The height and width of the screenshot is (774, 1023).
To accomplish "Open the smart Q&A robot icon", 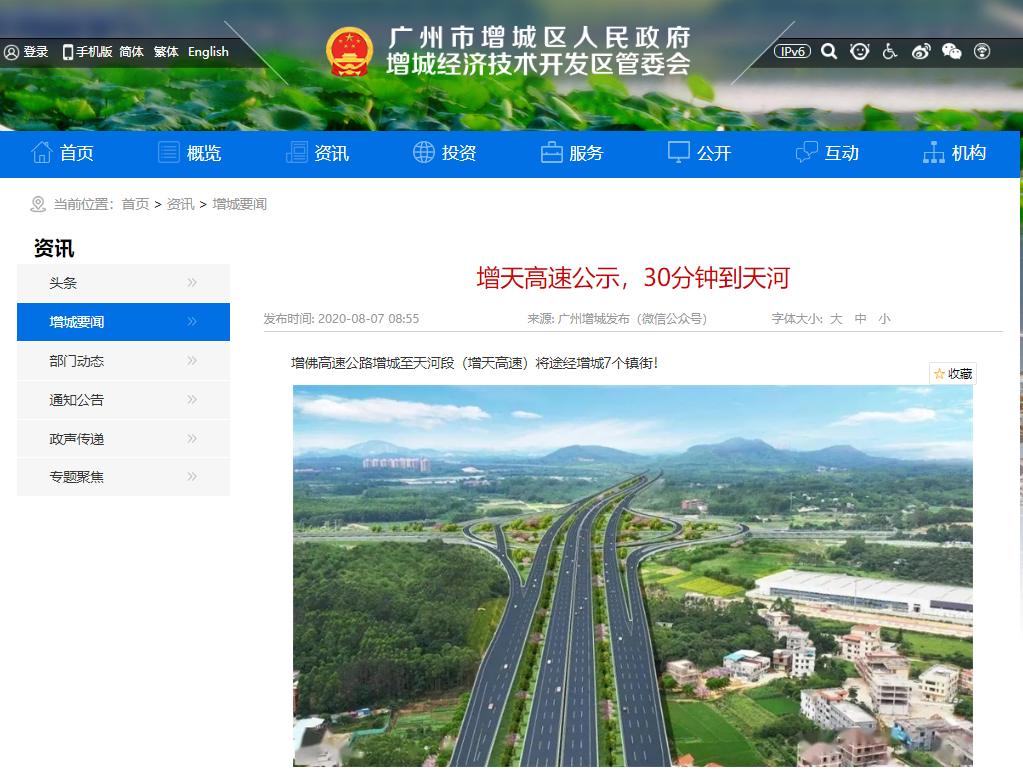I will 859,51.
